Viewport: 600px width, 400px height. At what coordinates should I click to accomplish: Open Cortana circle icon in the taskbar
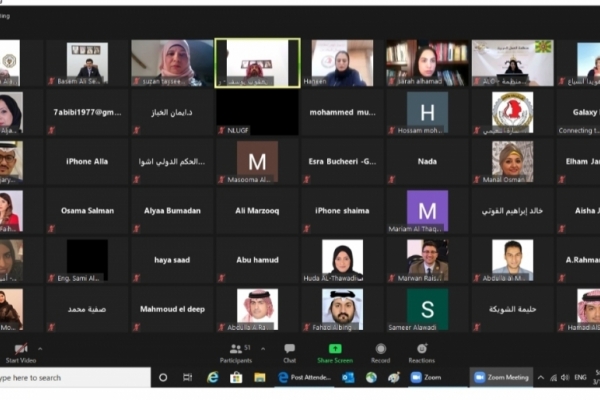(x=163, y=378)
